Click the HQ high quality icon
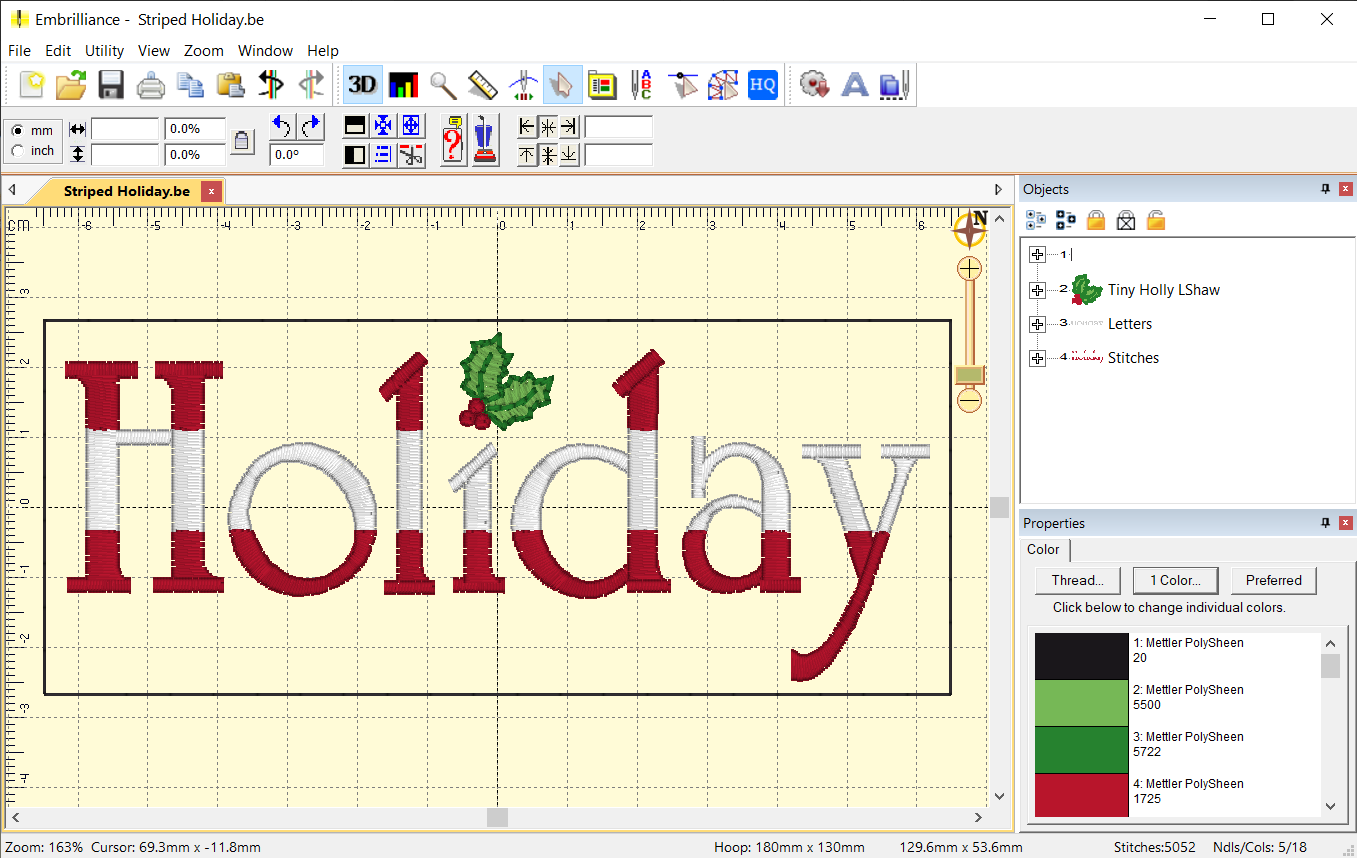 click(762, 86)
